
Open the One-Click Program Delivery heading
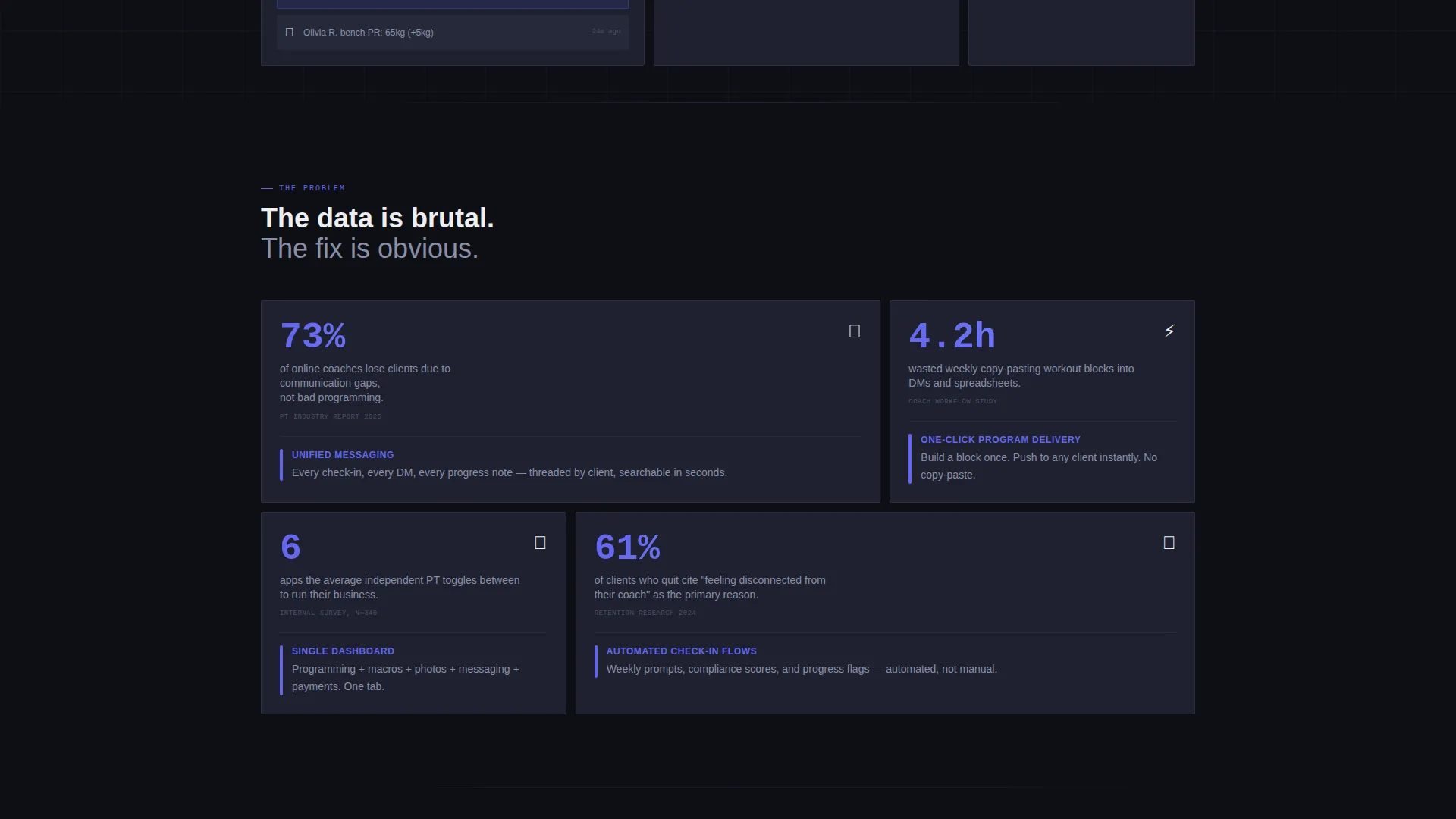pos(1000,440)
